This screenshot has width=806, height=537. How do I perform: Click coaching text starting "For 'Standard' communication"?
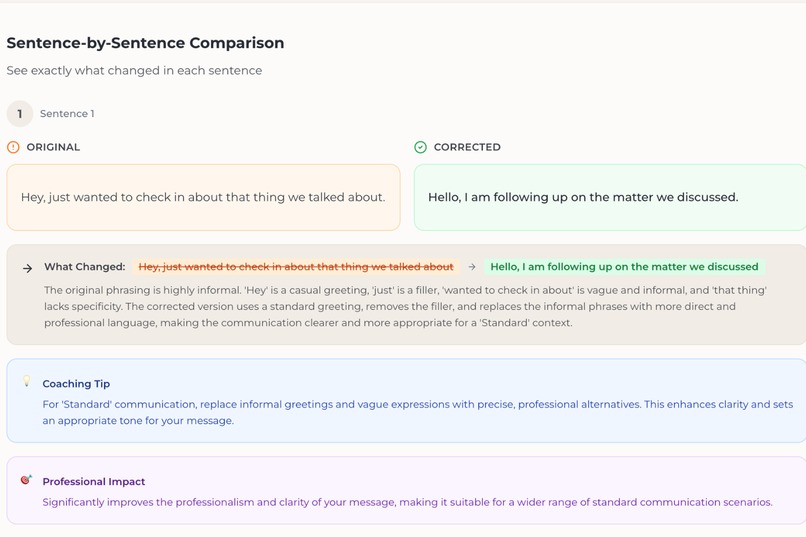click(x=417, y=412)
